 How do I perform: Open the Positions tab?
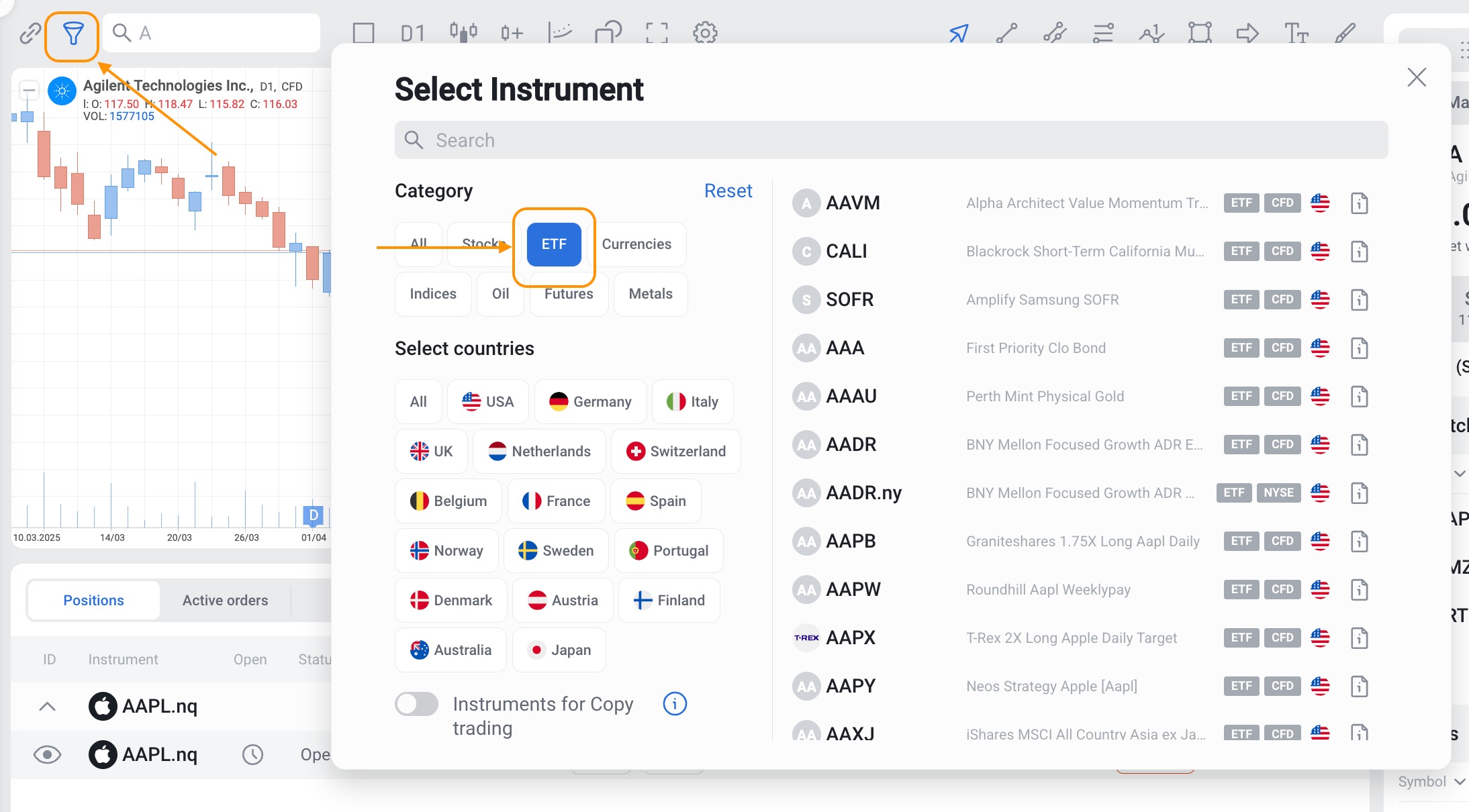tap(93, 600)
